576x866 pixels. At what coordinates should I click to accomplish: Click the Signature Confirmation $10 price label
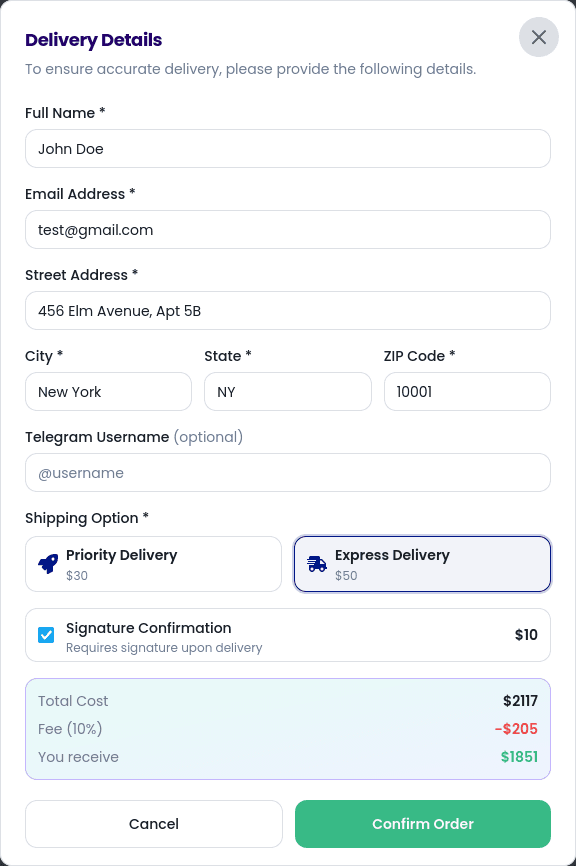coord(525,634)
